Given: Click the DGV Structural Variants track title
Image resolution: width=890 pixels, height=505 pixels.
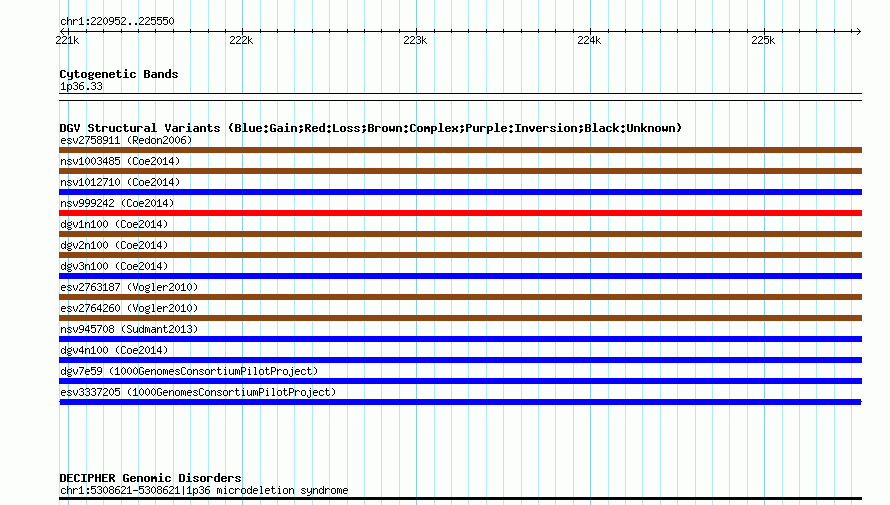Looking at the screenshot, I should pos(371,128).
